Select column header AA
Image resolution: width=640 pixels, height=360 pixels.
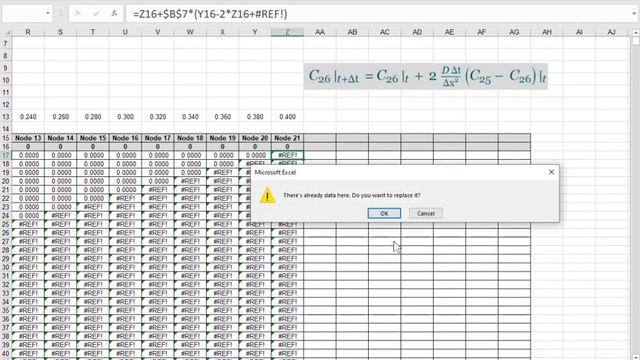[320, 32]
